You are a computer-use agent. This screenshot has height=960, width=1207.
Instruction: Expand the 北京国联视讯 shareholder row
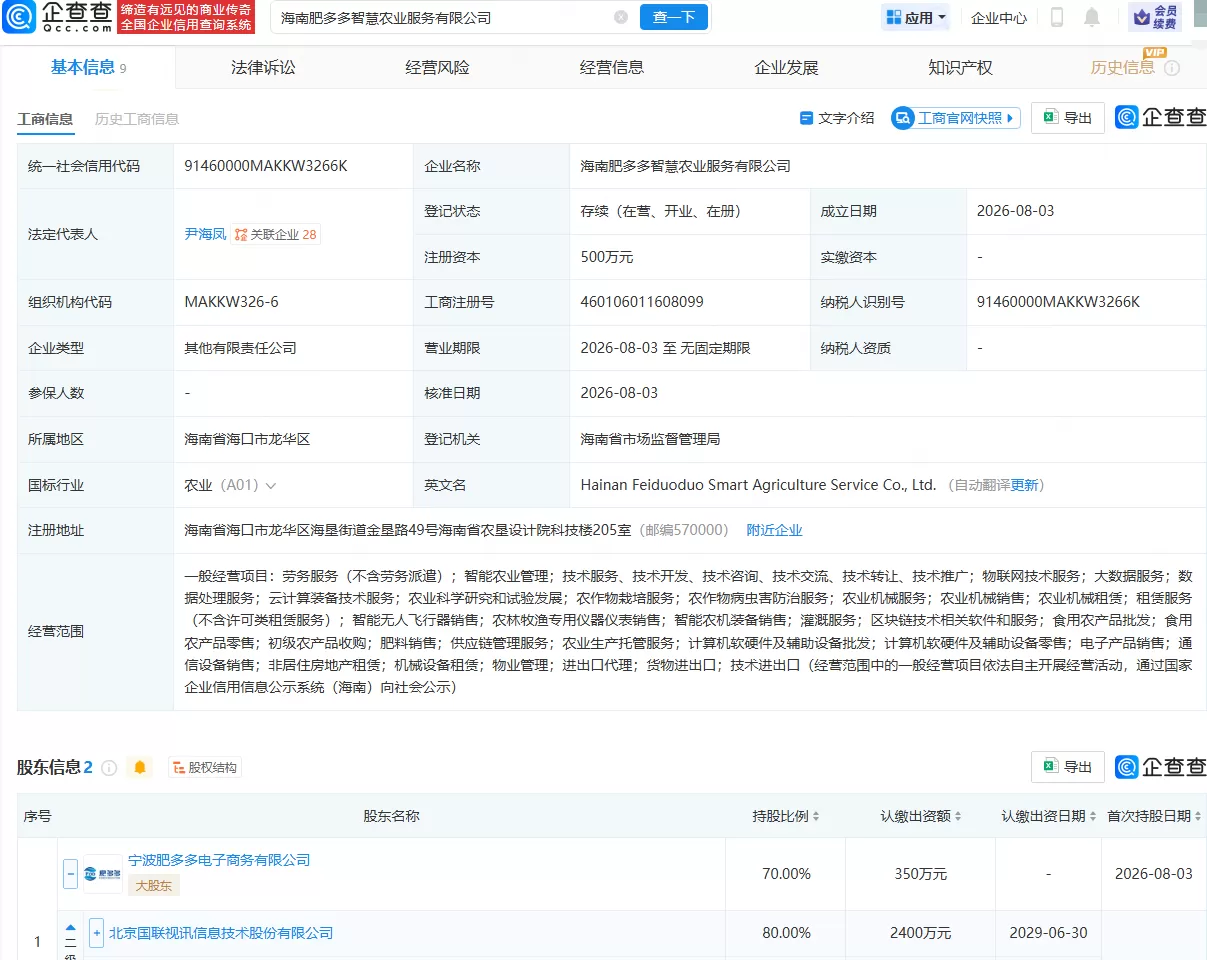point(96,933)
